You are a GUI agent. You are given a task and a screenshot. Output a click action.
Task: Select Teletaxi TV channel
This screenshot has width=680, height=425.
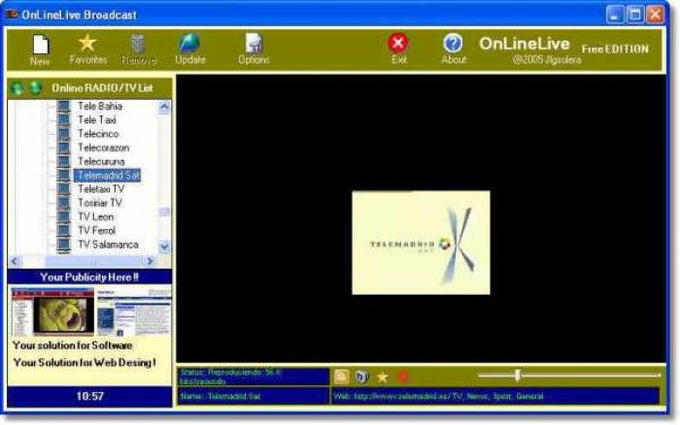101,189
